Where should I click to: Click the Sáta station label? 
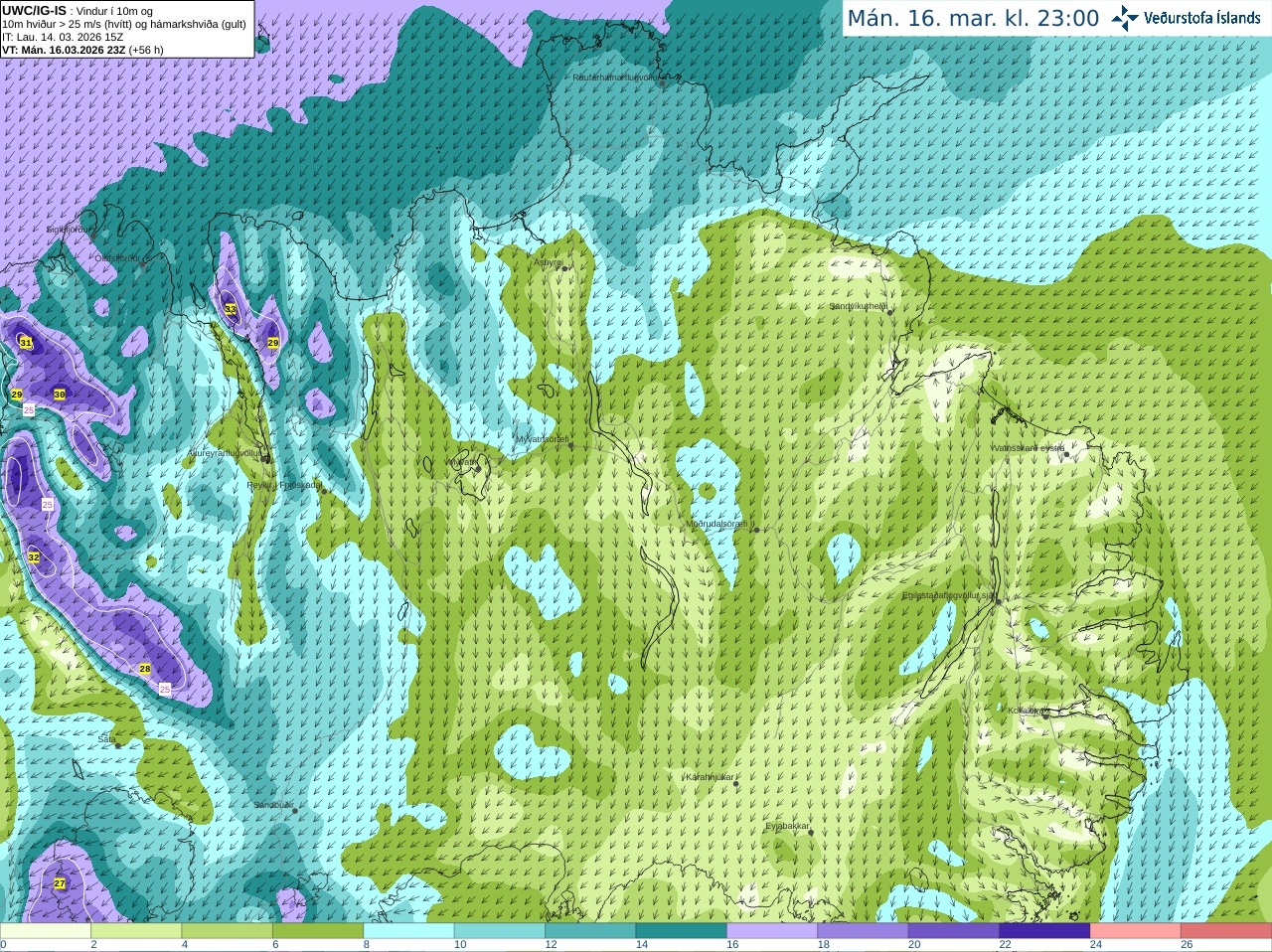click(x=106, y=739)
